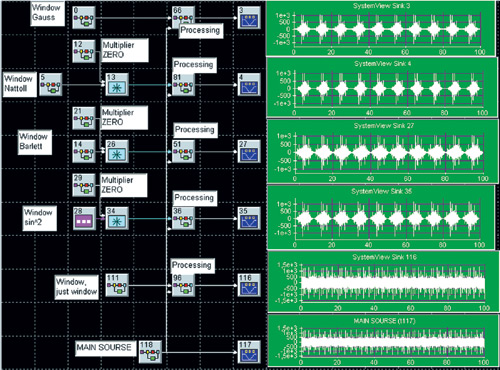Select multiplier token 26
The height and width of the screenshot is (370, 500).
(117, 151)
